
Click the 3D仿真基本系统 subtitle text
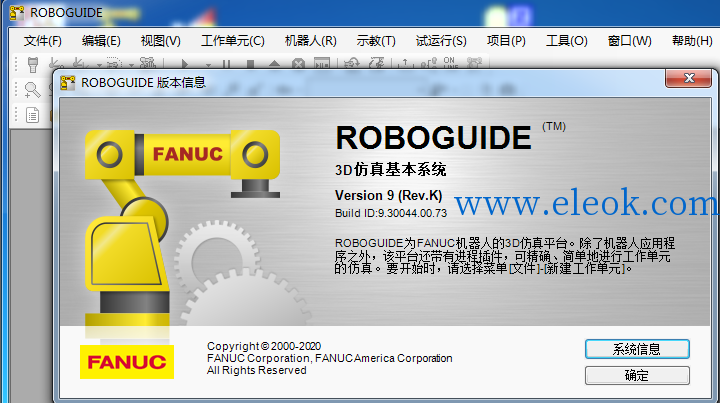[x=390, y=170]
